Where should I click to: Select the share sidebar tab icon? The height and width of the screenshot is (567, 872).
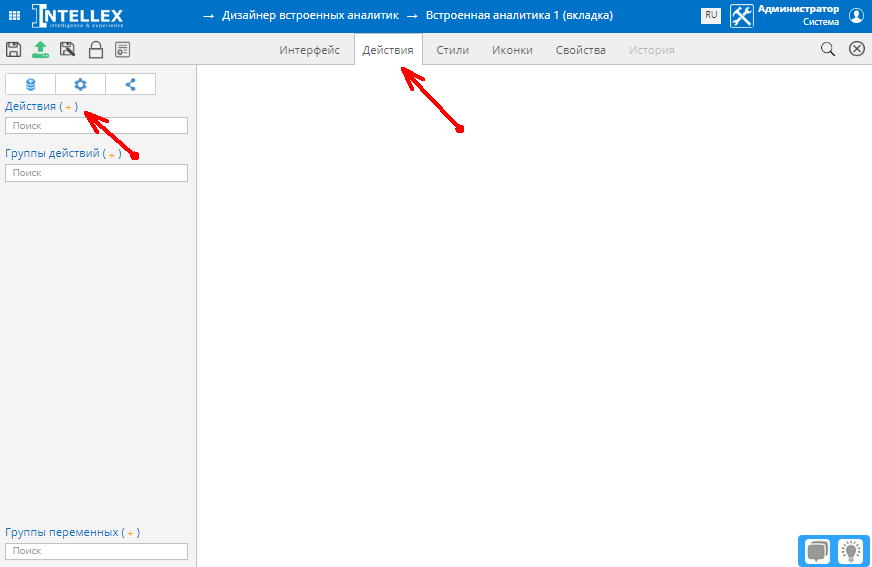coord(130,84)
